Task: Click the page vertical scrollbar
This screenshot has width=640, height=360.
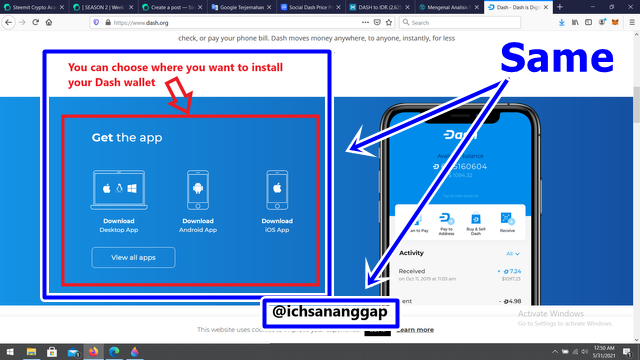Action: (636, 104)
